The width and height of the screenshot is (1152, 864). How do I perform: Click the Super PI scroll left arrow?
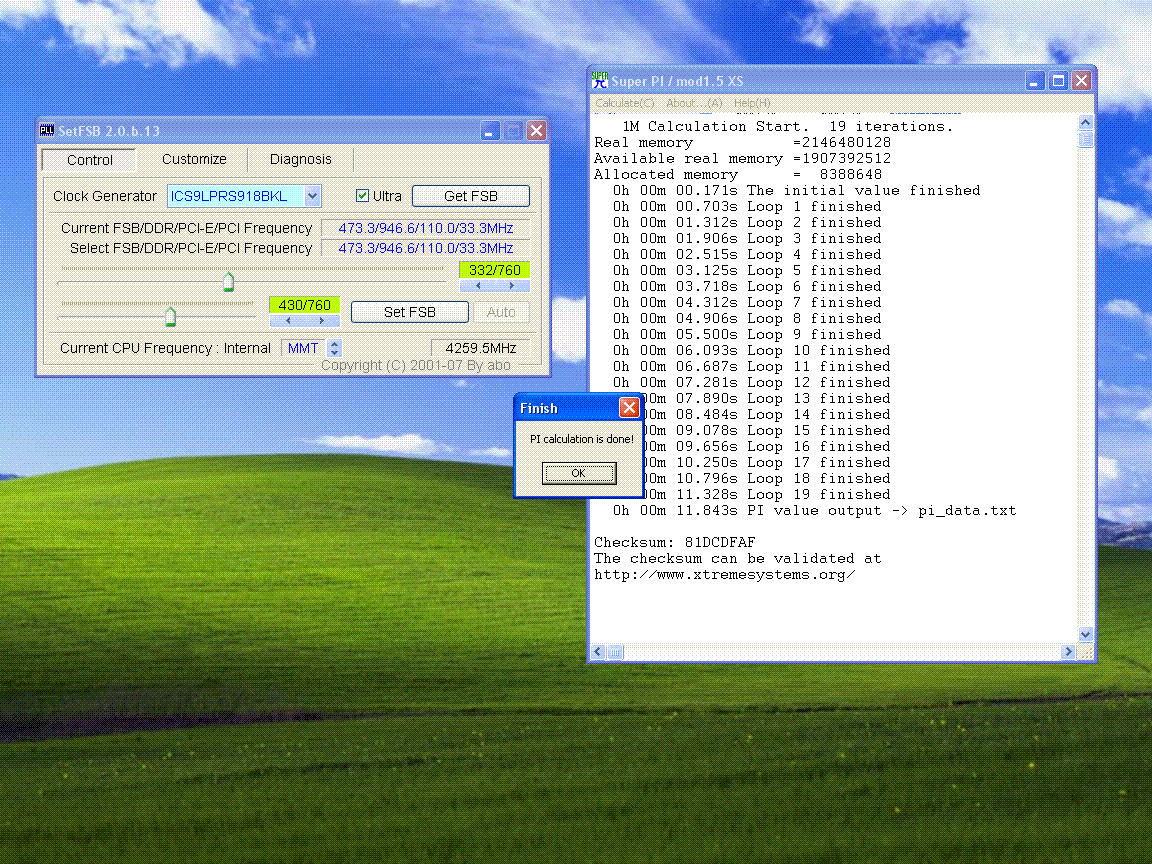point(598,652)
